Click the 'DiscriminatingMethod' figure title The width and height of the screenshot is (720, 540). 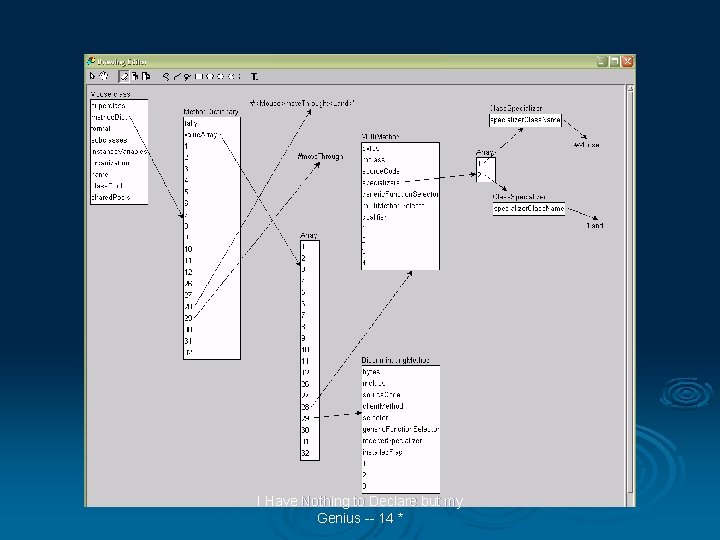pos(395,360)
